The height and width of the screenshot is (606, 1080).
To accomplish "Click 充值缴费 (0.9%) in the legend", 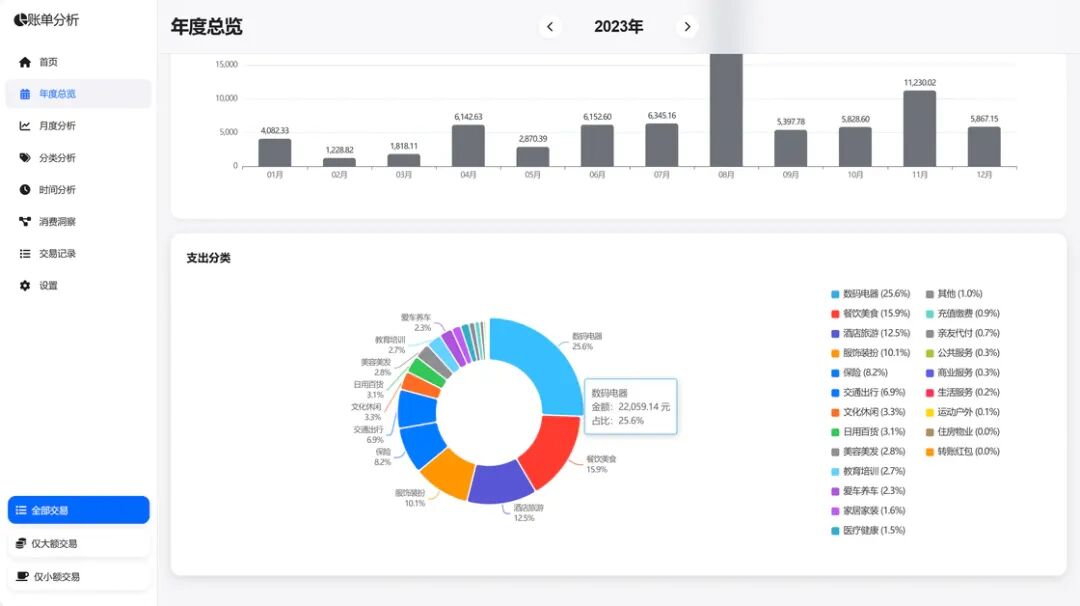I will [962, 313].
